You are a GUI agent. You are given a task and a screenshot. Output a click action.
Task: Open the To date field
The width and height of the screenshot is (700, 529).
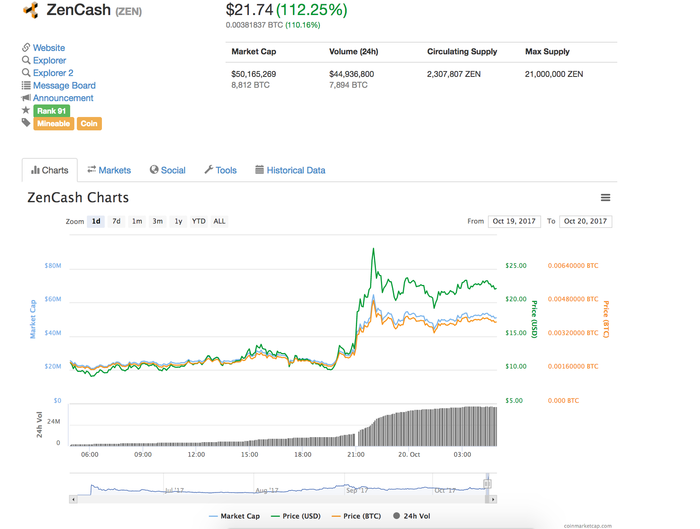click(x=585, y=221)
